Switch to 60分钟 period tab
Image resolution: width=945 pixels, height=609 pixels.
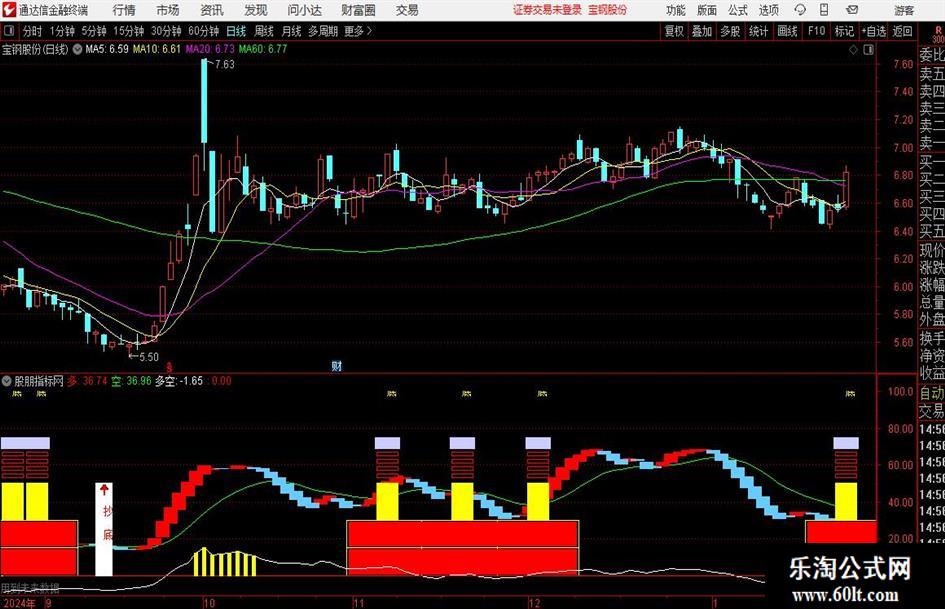point(204,31)
